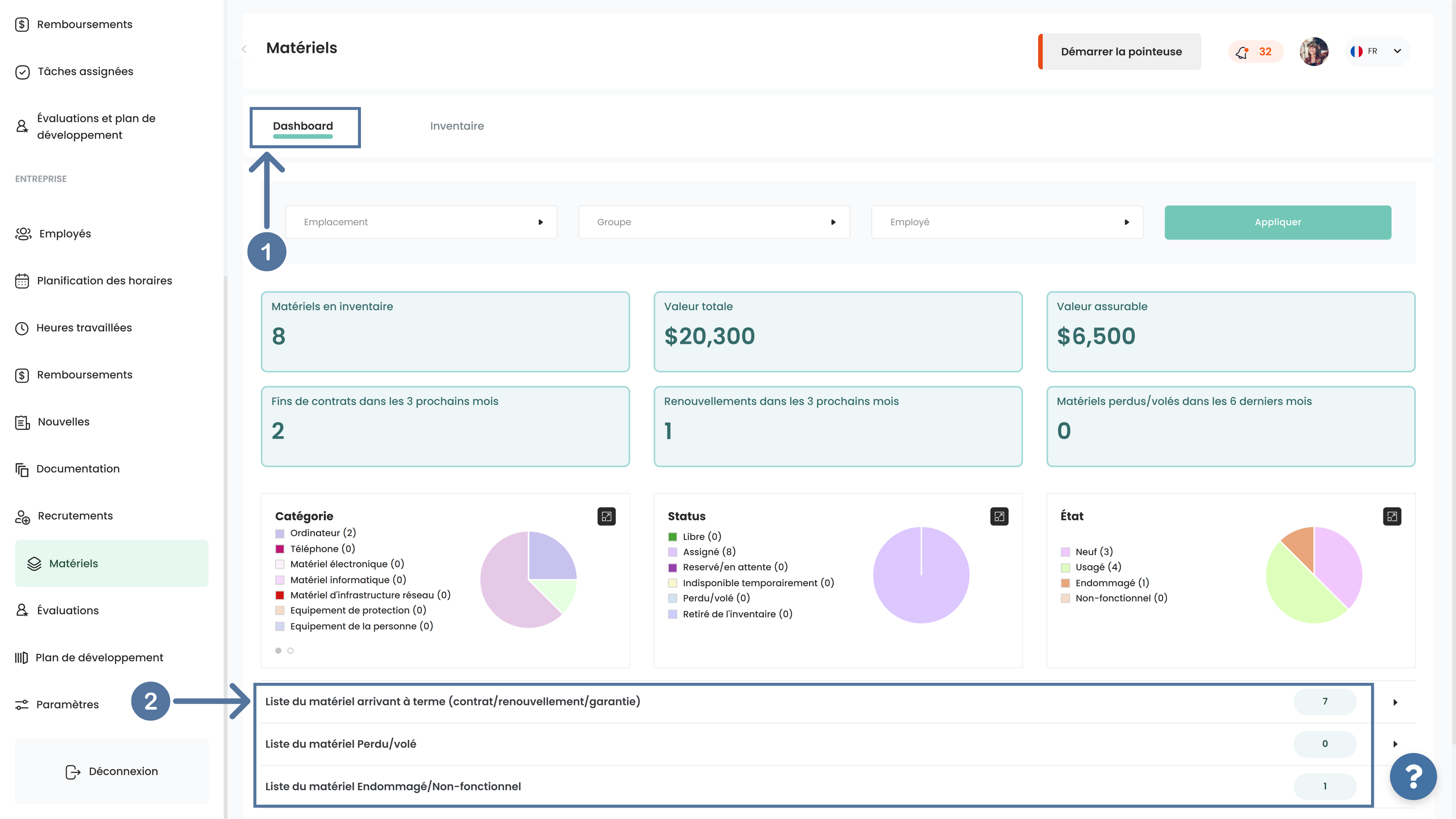
Task: Open the Matériels en inventaire card
Action: pyautogui.click(x=445, y=332)
